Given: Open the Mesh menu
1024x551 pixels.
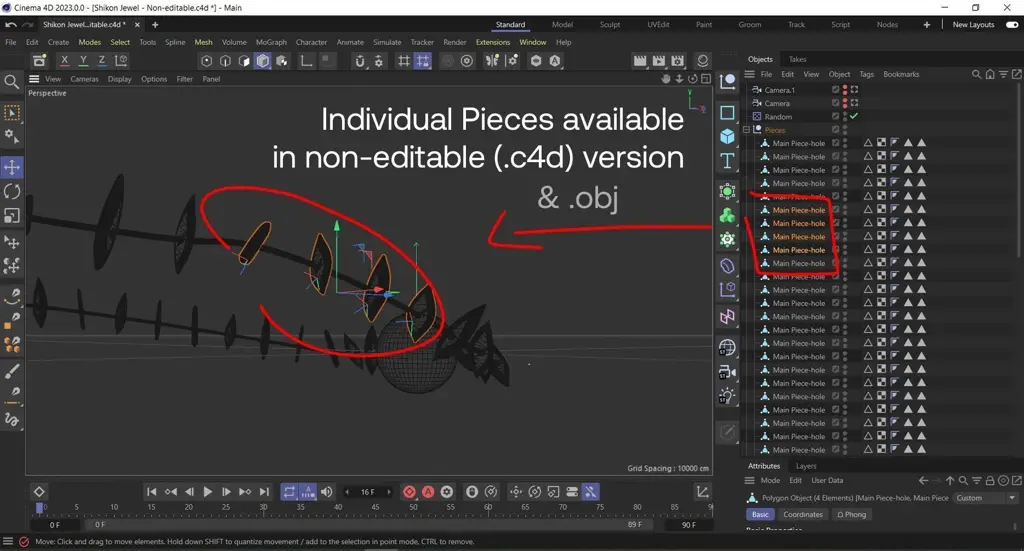Looking at the screenshot, I should click(x=203, y=42).
